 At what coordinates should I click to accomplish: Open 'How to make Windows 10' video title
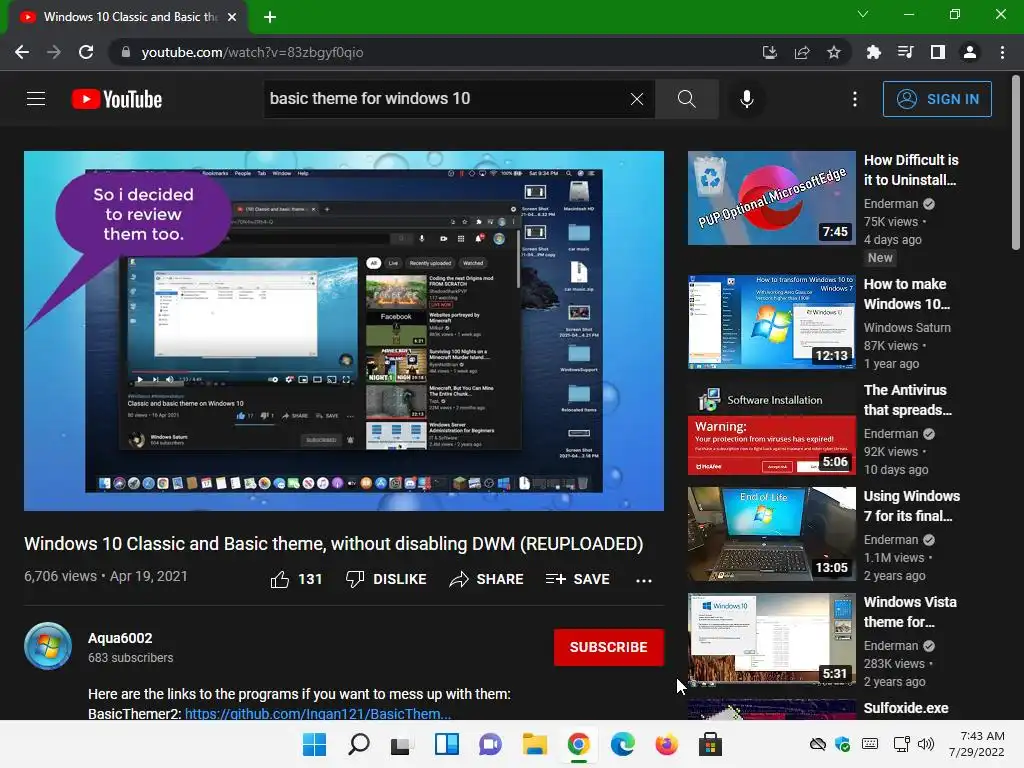tap(906, 294)
